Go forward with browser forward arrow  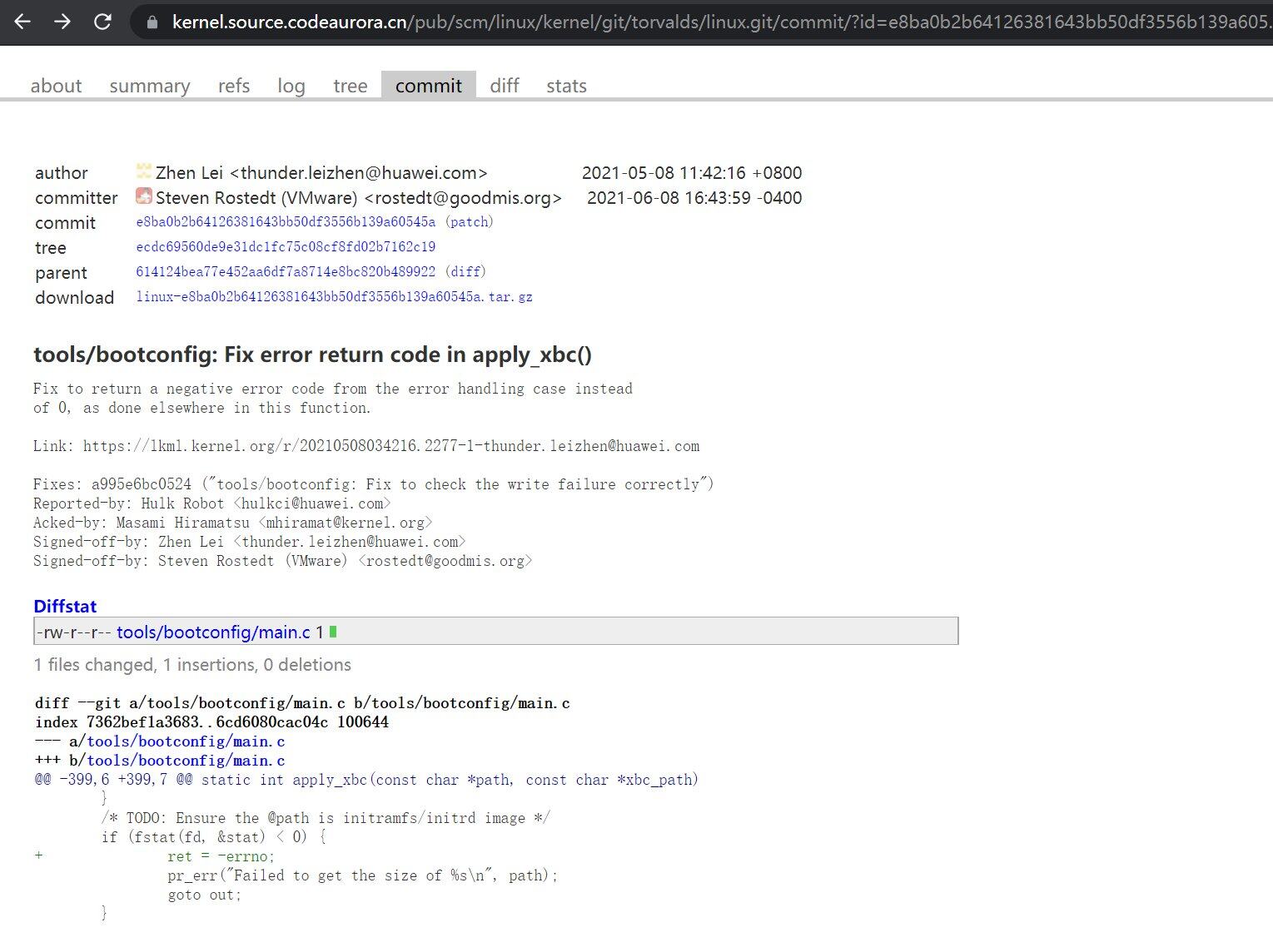[x=62, y=21]
